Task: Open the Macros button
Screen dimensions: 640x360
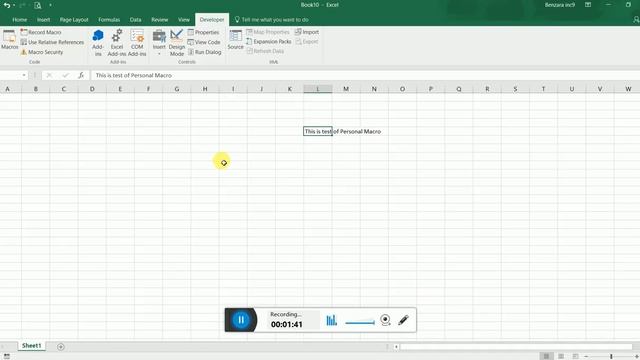Action: click(x=9, y=40)
